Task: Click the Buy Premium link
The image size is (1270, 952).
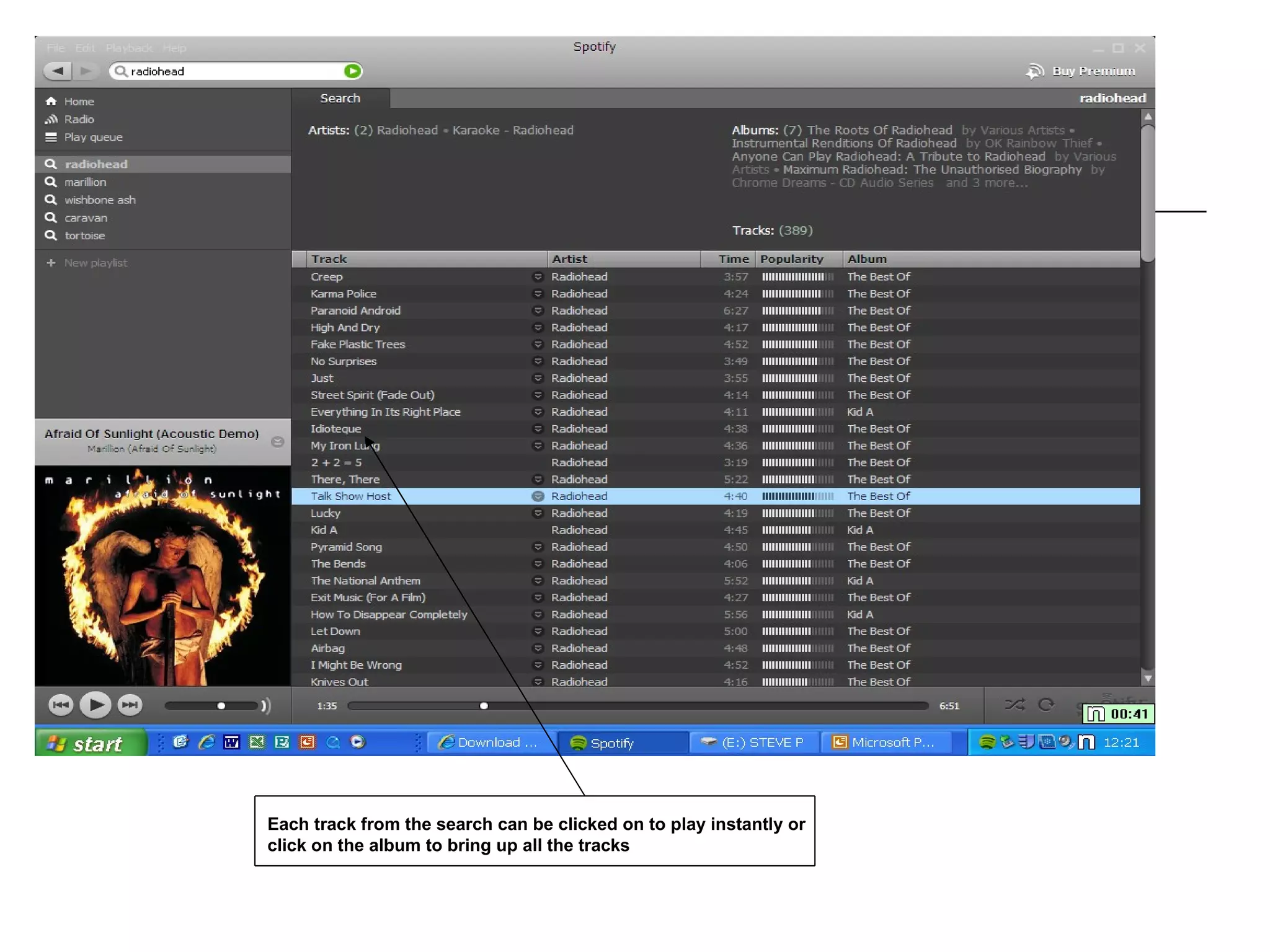Action: point(1093,71)
